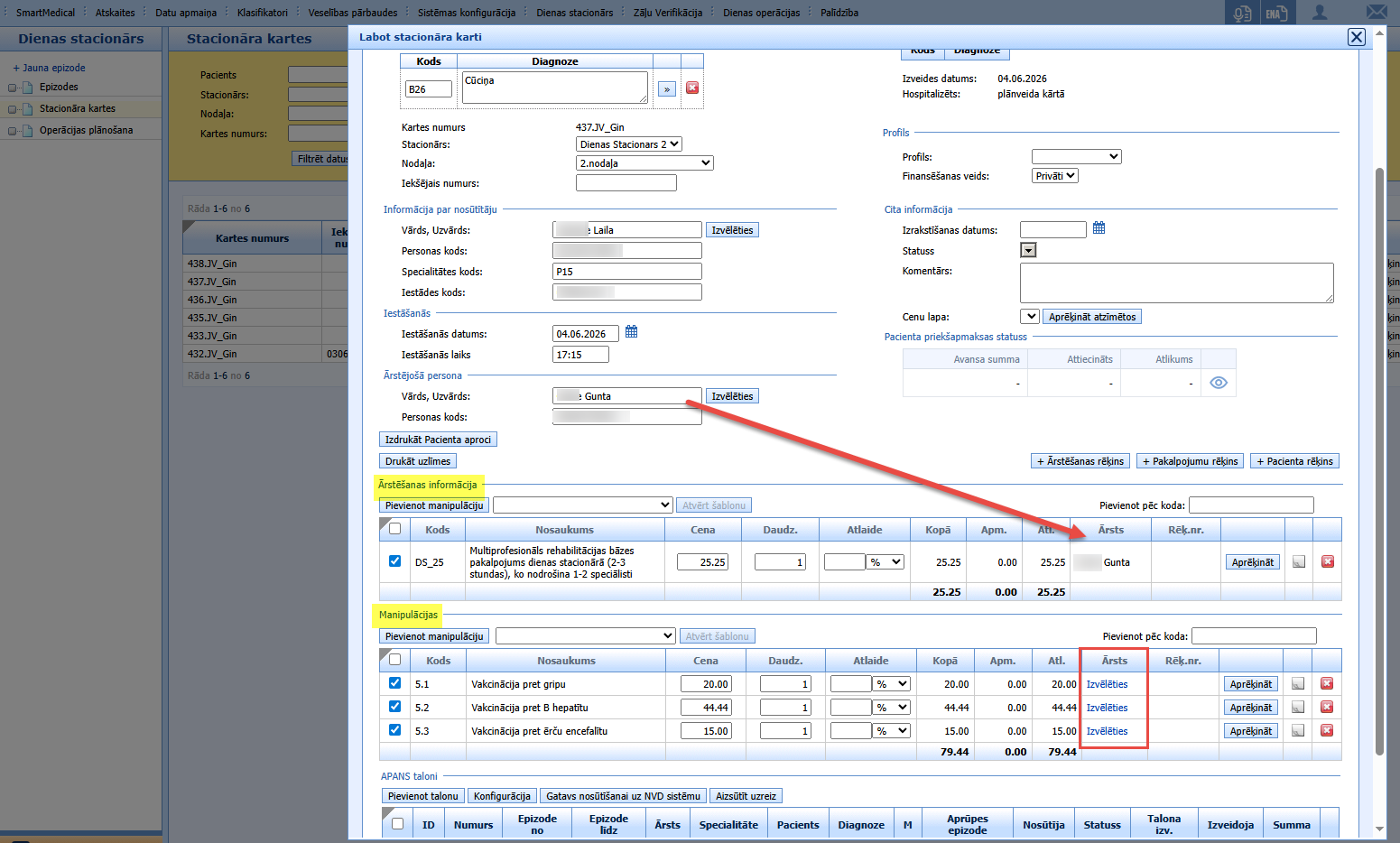Open the mail envelope icon in the header
The height and width of the screenshot is (843, 1400).
[x=1377, y=13]
